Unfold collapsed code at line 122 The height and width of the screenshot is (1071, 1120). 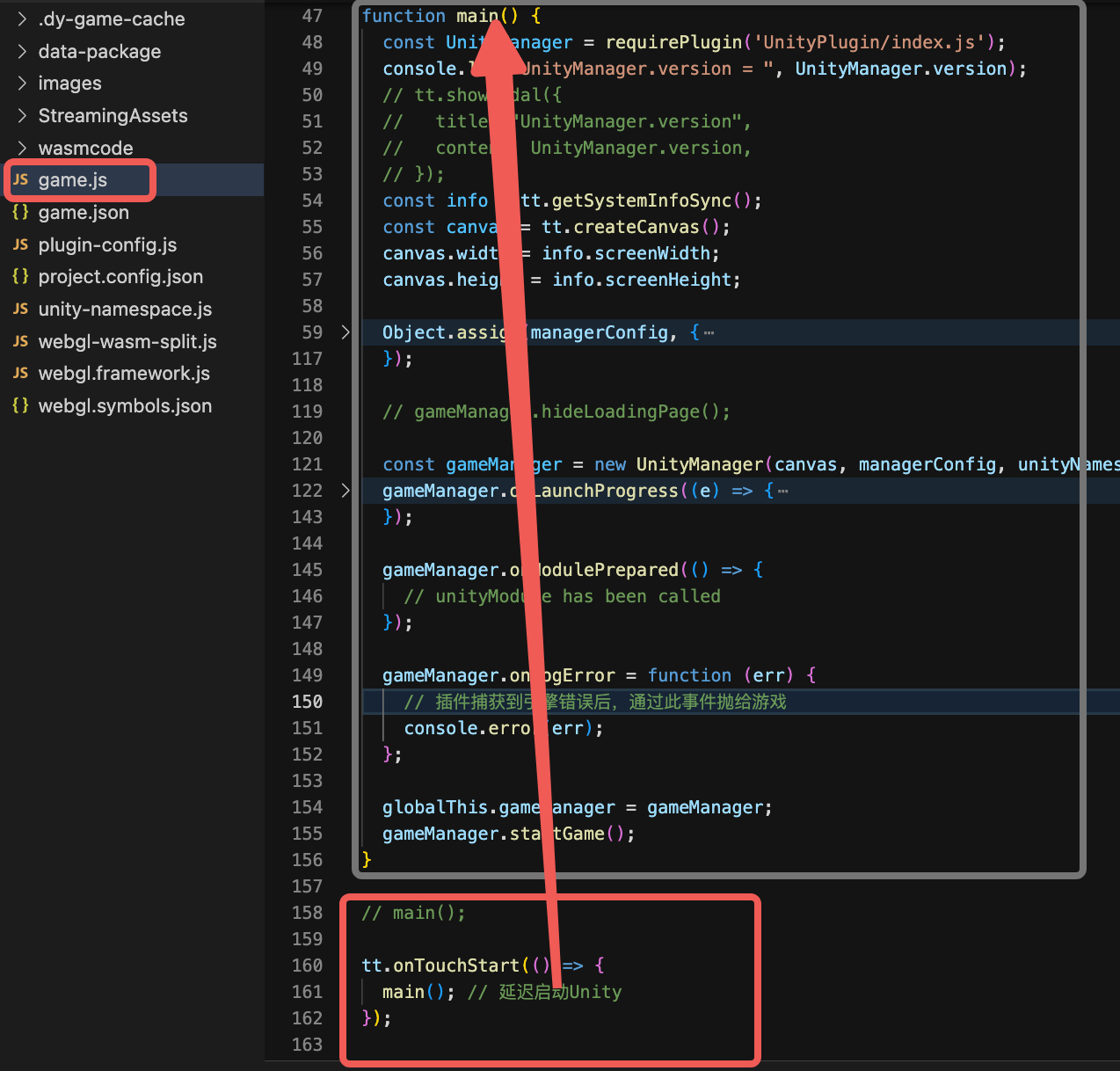(345, 491)
